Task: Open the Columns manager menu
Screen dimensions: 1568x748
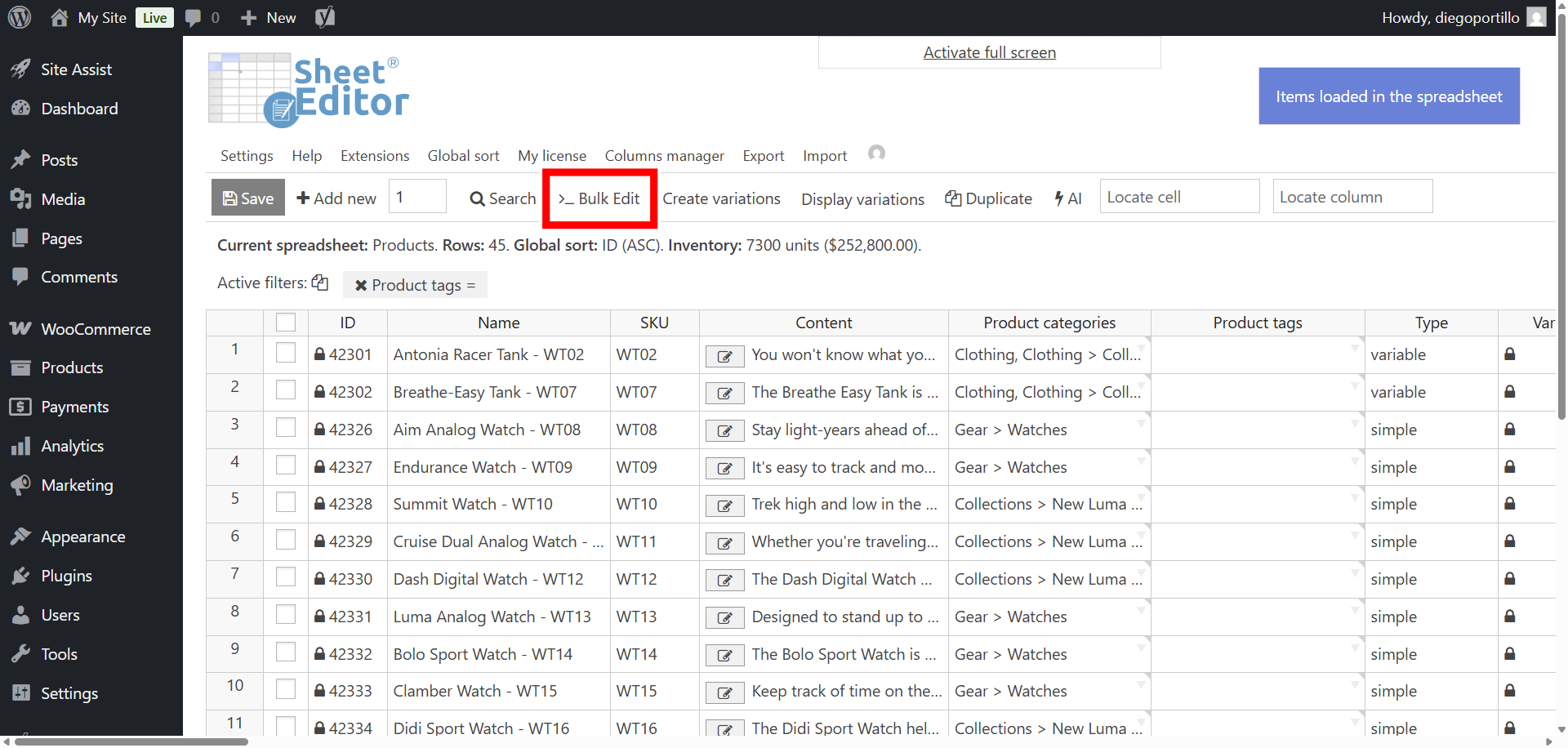Action: (664, 156)
